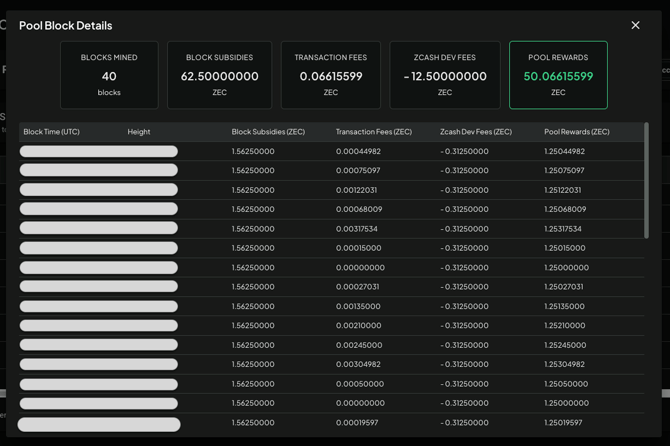
Task: Click pool reward 1.25015000
Action: 564,248
